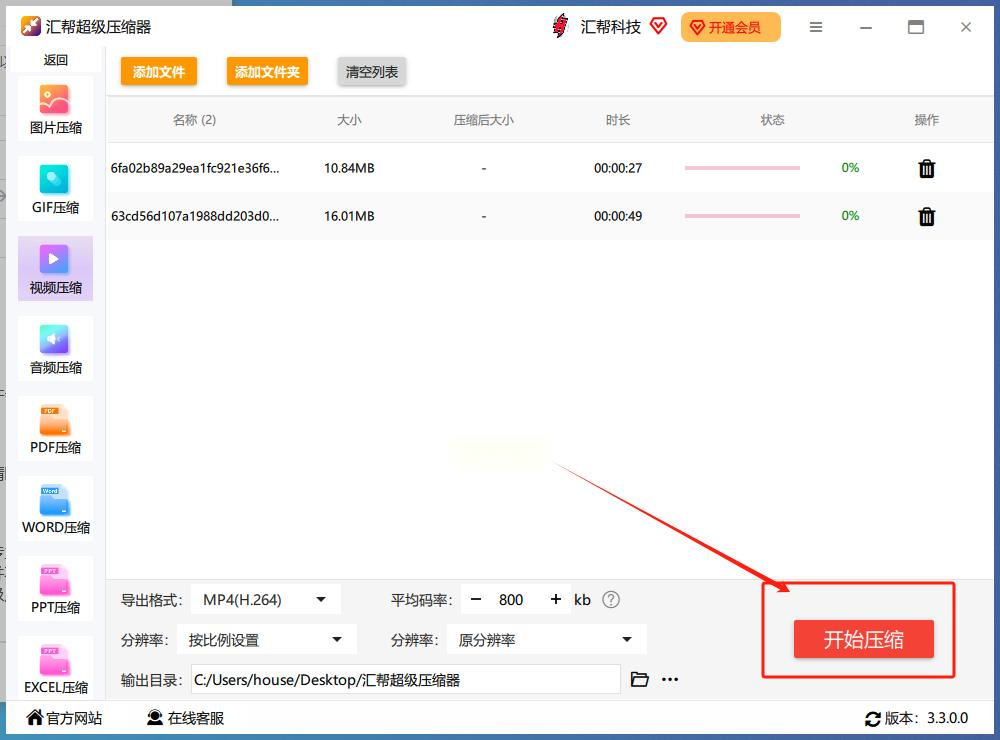Open the PPT压缩 tool
The image size is (1000, 740).
55,588
